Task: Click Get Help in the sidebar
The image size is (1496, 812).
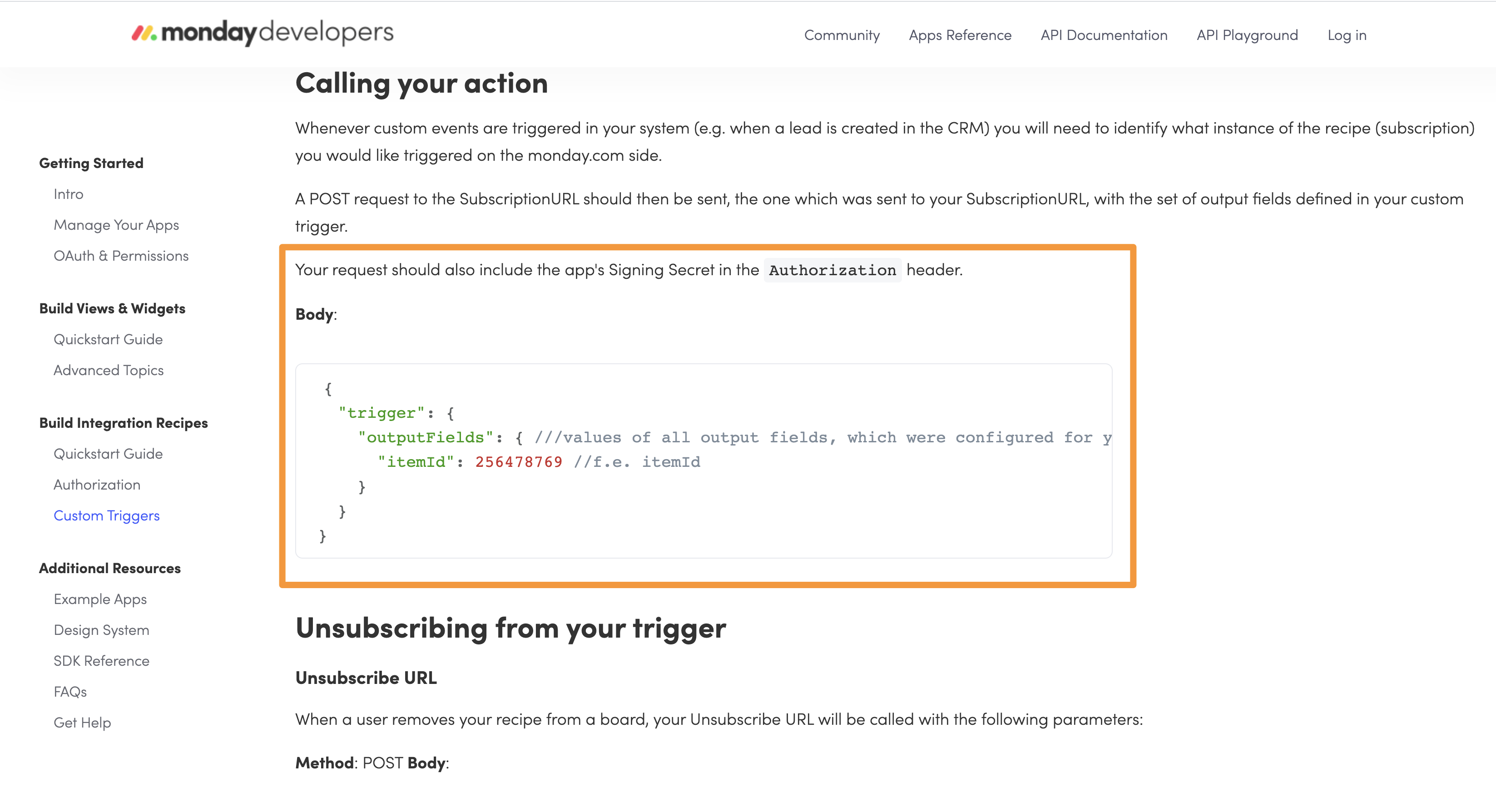Action: 82,722
